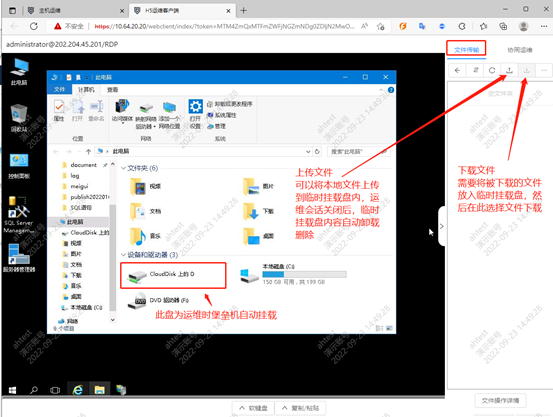Click the sort icon in transfer toolbar

click(x=475, y=70)
